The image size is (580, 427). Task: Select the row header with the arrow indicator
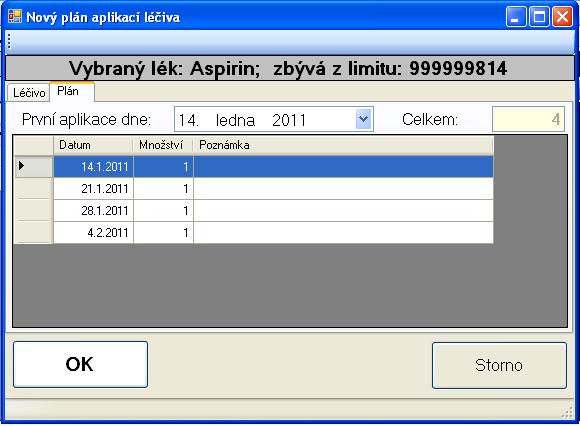(33, 166)
